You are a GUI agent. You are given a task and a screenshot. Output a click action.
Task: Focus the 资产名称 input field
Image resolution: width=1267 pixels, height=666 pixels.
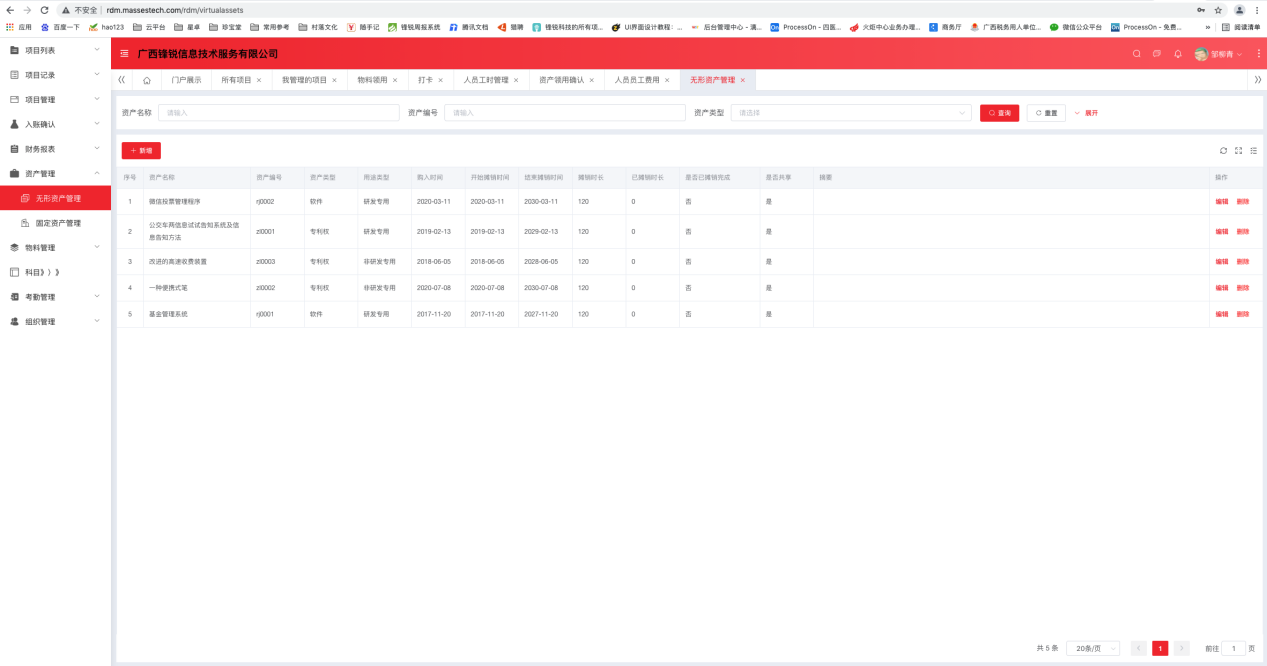click(279, 113)
